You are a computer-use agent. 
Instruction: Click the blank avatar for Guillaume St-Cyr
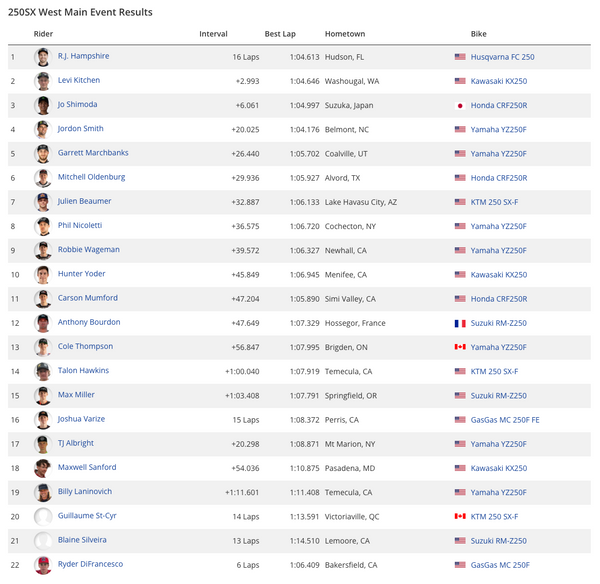pyautogui.click(x=42, y=517)
